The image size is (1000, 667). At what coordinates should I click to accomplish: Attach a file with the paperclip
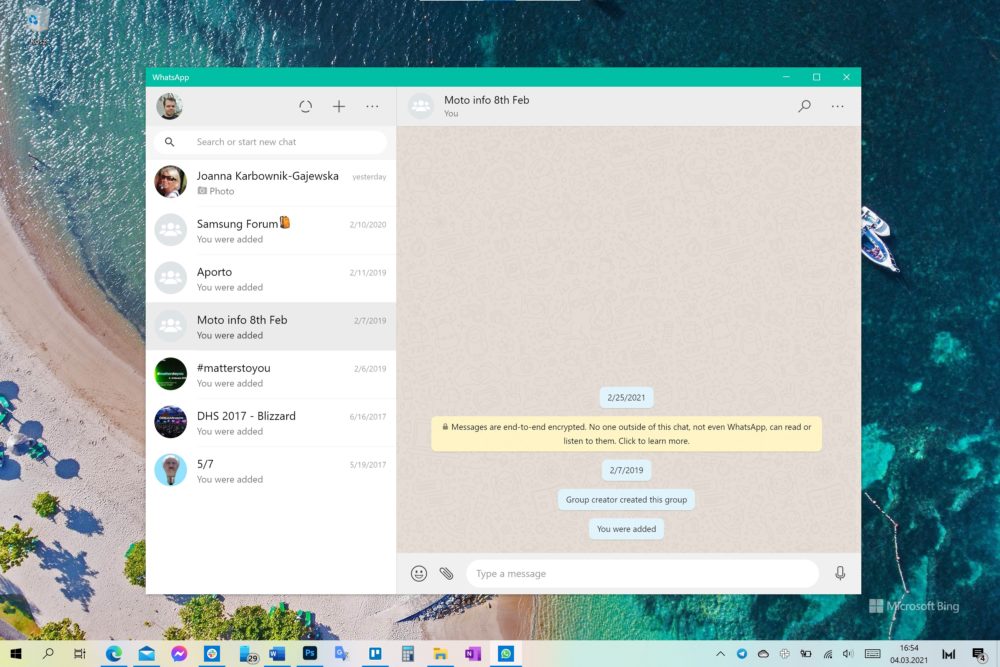(x=446, y=573)
